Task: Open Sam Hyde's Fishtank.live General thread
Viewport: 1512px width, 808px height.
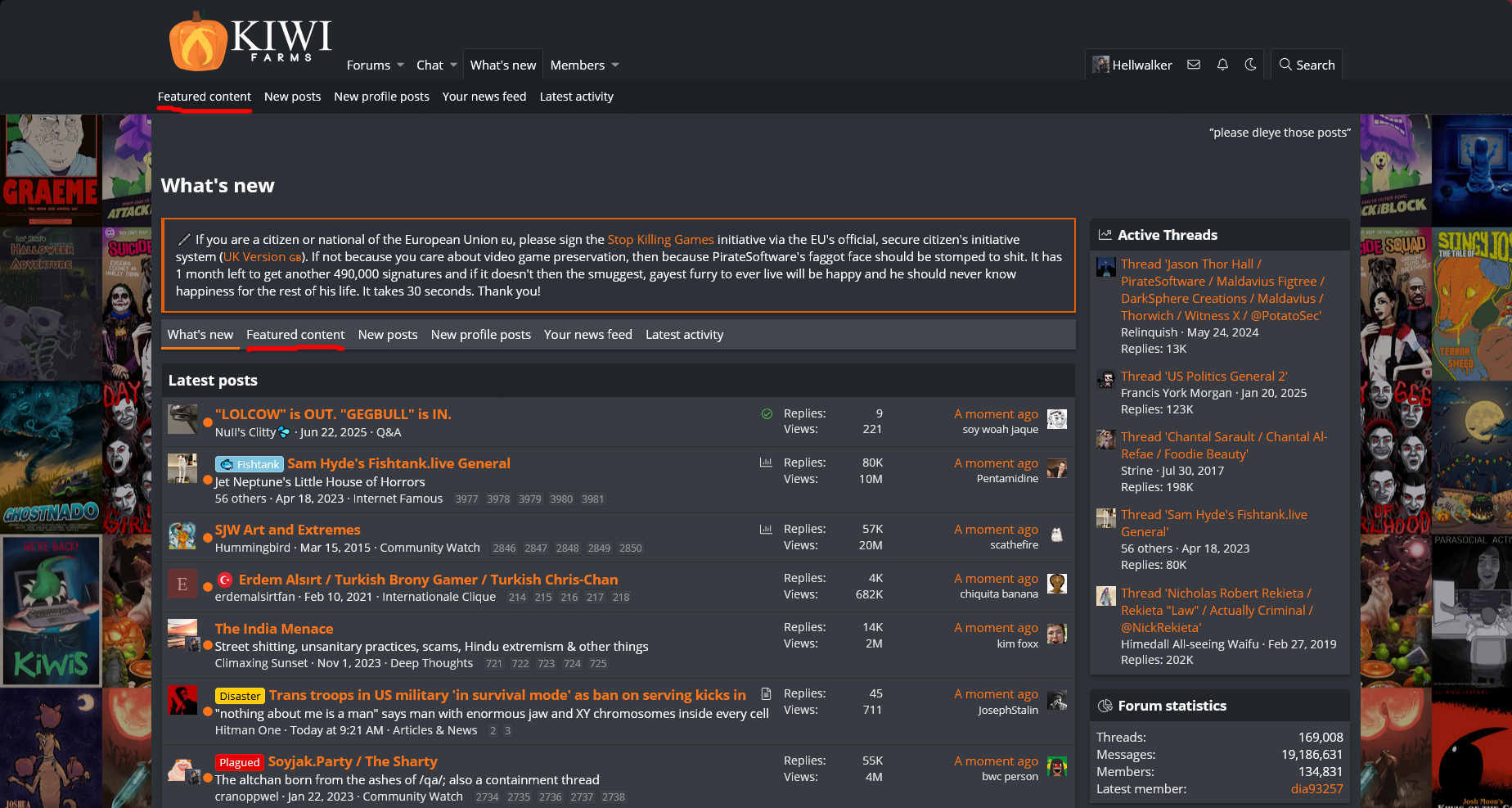Action: [399, 463]
